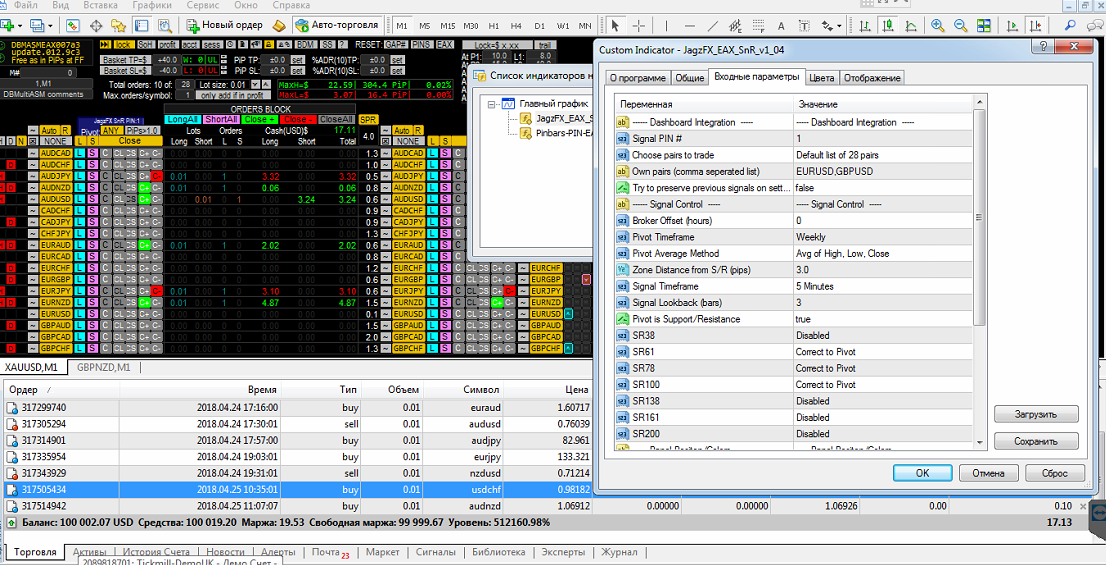This screenshot has height=565, width=1106.
Task: Select the Fibonacci retracement tool
Action: click(759, 25)
